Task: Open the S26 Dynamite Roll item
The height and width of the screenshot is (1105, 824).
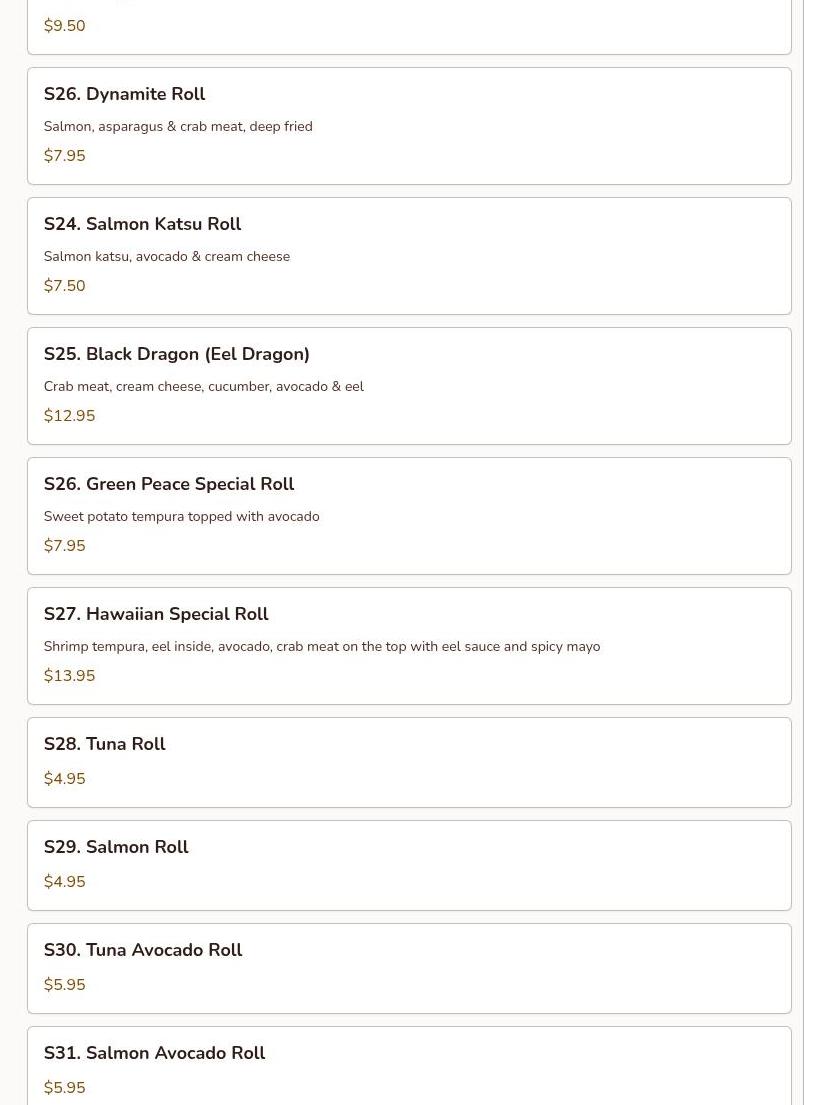Action: [124, 94]
